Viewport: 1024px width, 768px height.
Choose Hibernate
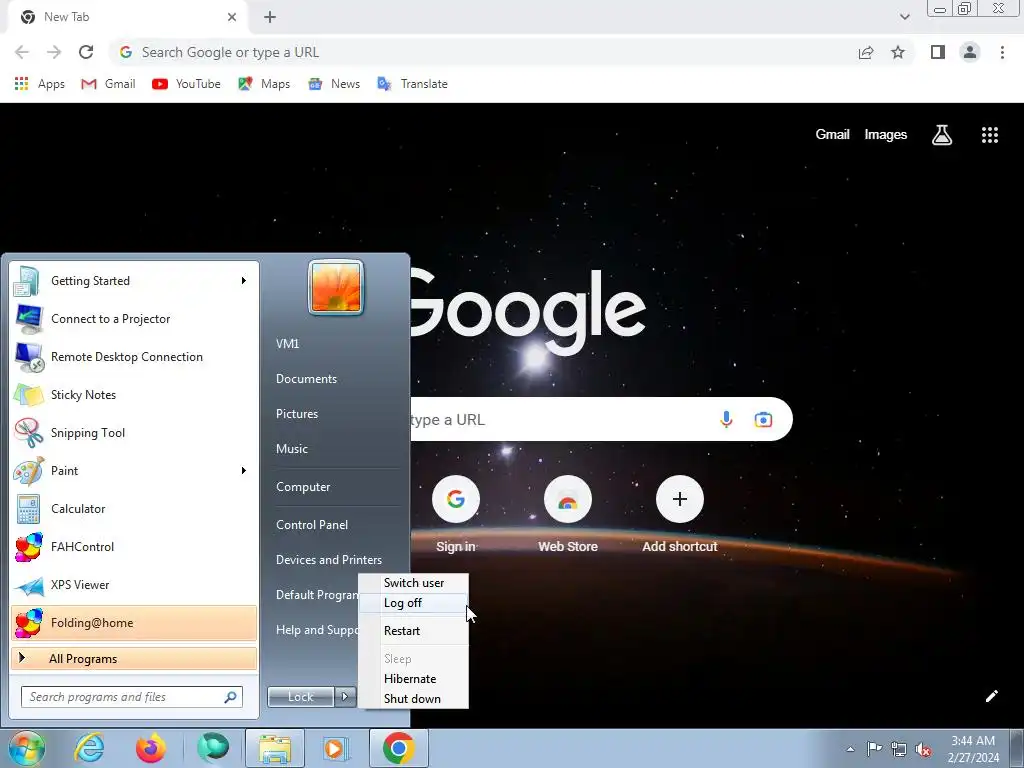(x=413, y=679)
